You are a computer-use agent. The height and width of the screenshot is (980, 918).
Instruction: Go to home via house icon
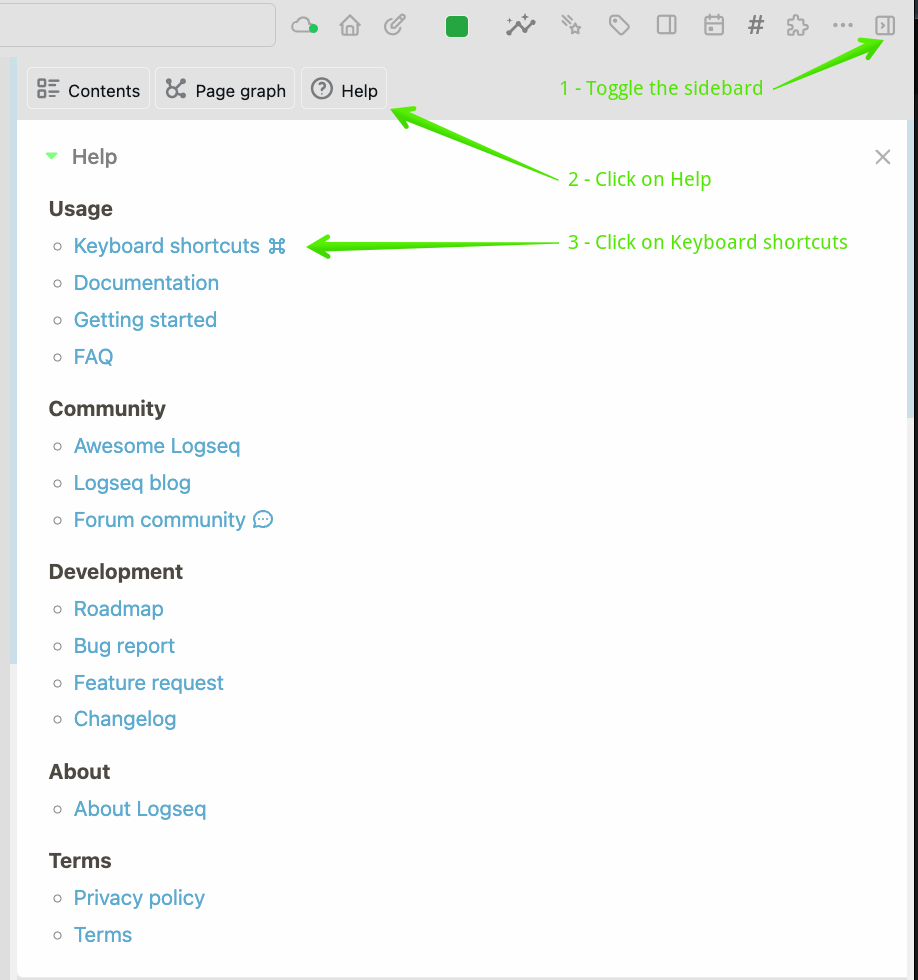click(350, 26)
